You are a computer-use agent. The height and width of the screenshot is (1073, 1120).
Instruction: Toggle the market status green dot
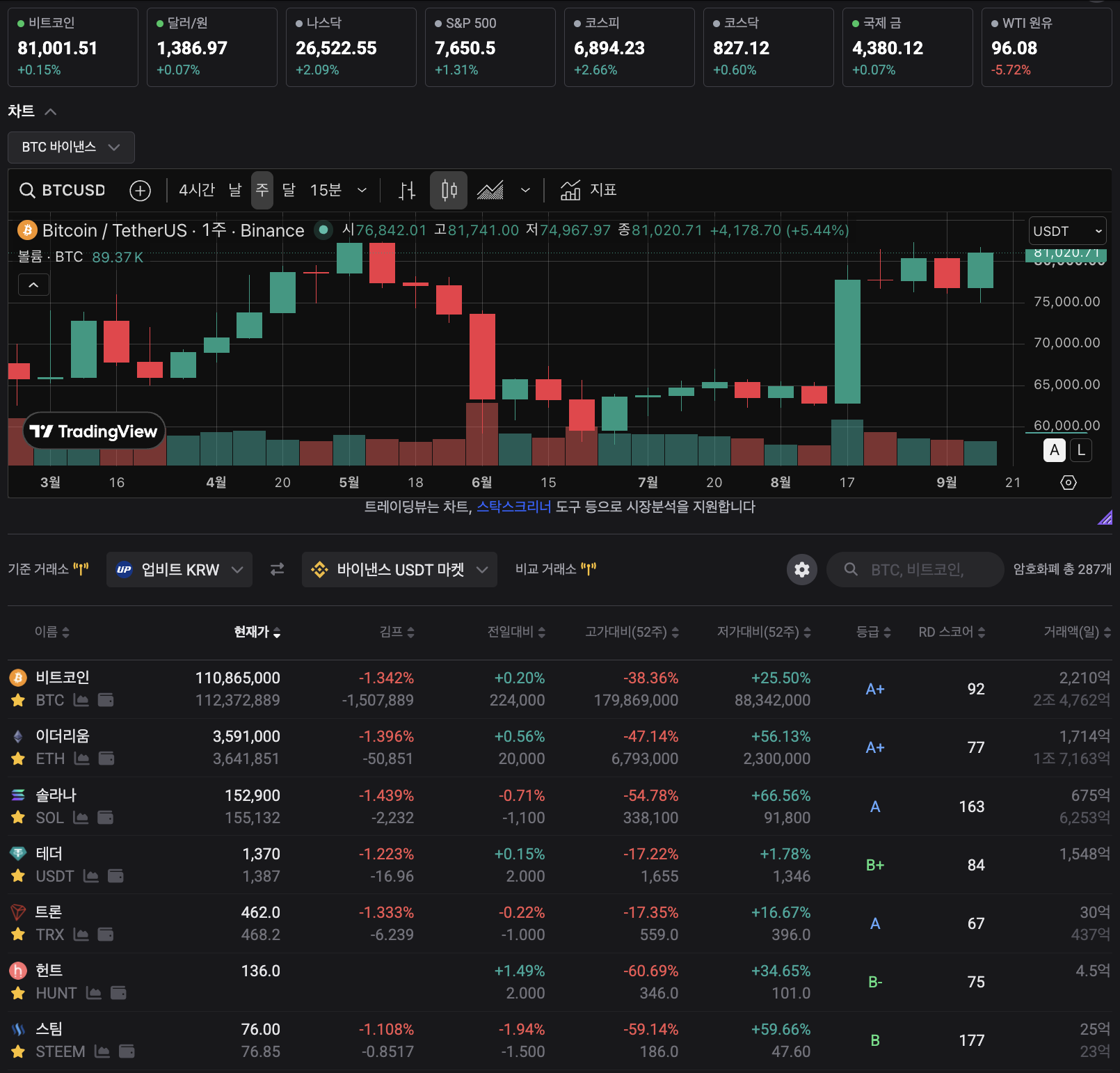[x=323, y=230]
